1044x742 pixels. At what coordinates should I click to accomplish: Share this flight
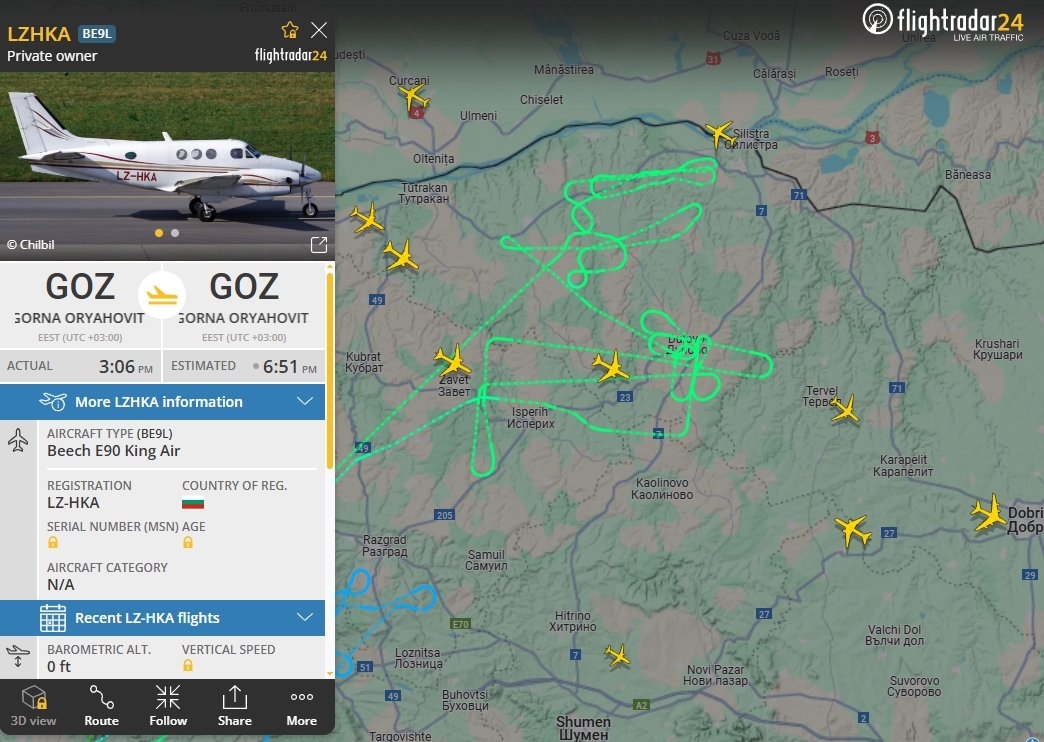tap(234, 706)
